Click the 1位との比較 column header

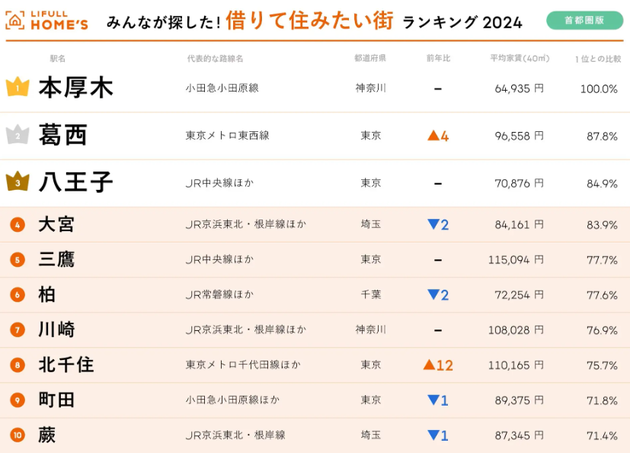[598, 59]
